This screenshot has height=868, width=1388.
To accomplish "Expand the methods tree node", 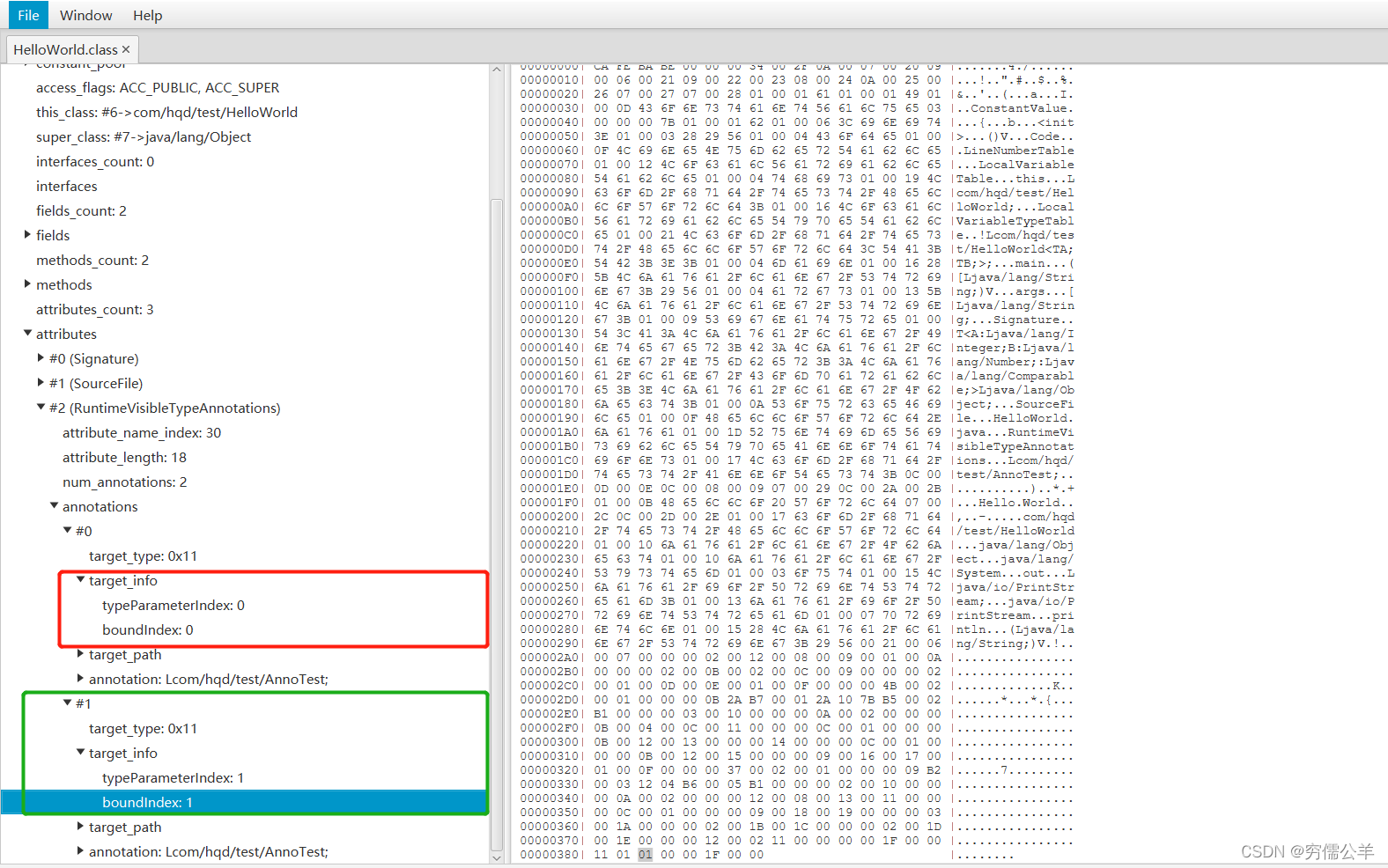I will click(27, 284).
